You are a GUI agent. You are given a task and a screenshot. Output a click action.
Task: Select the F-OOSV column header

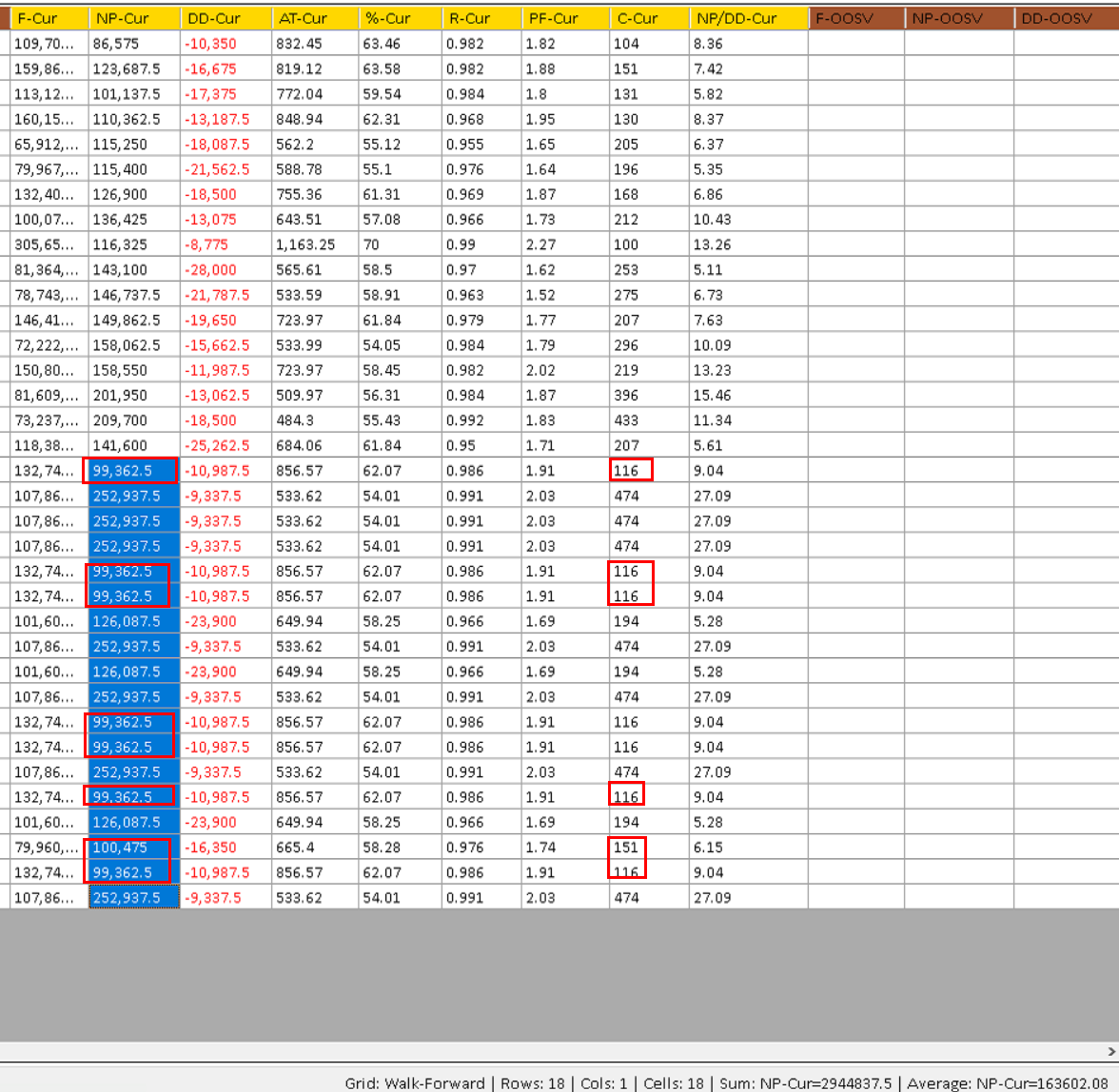(x=855, y=18)
